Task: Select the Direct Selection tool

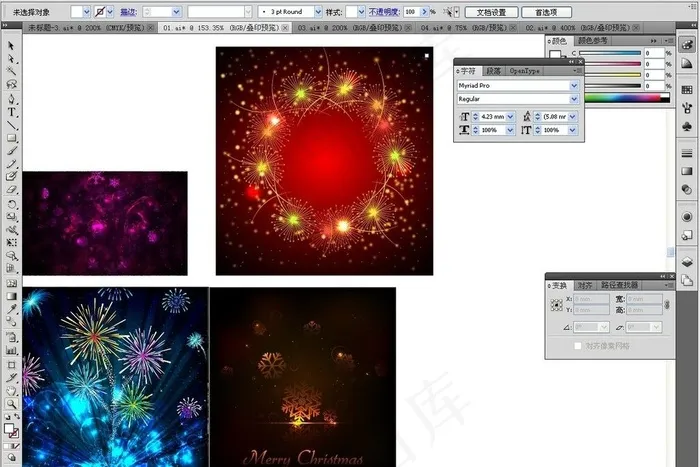Action: [11, 58]
